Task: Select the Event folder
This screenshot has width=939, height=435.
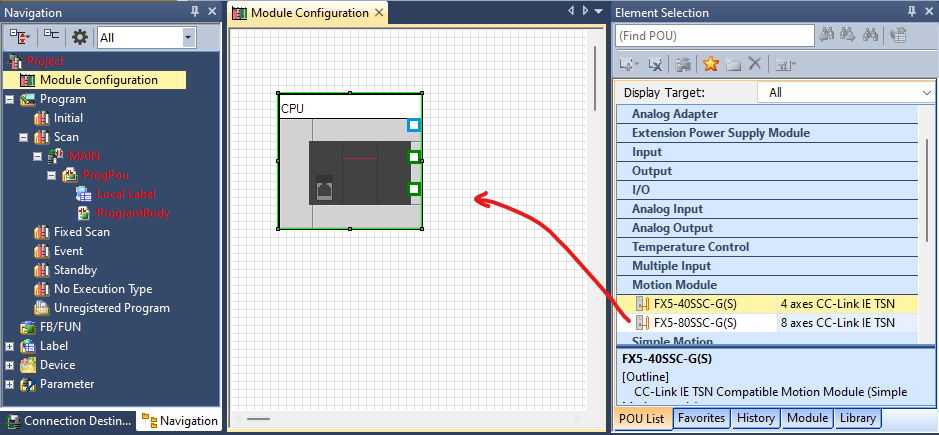Action: tap(68, 251)
